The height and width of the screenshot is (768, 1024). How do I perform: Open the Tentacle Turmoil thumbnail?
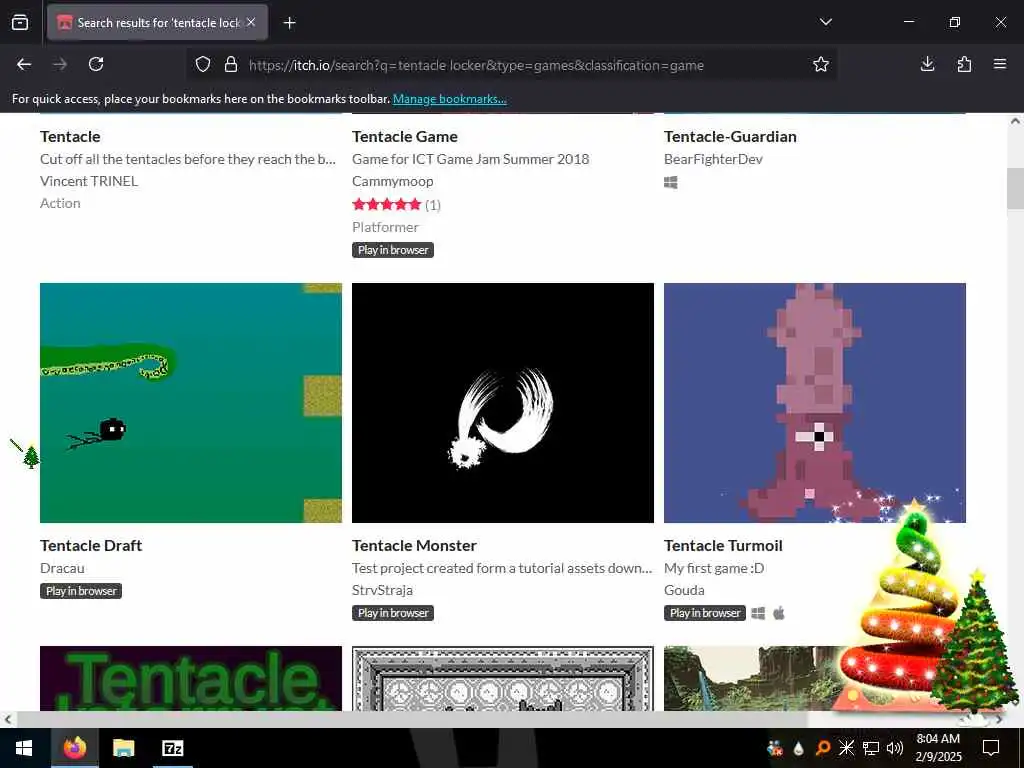tap(814, 403)
